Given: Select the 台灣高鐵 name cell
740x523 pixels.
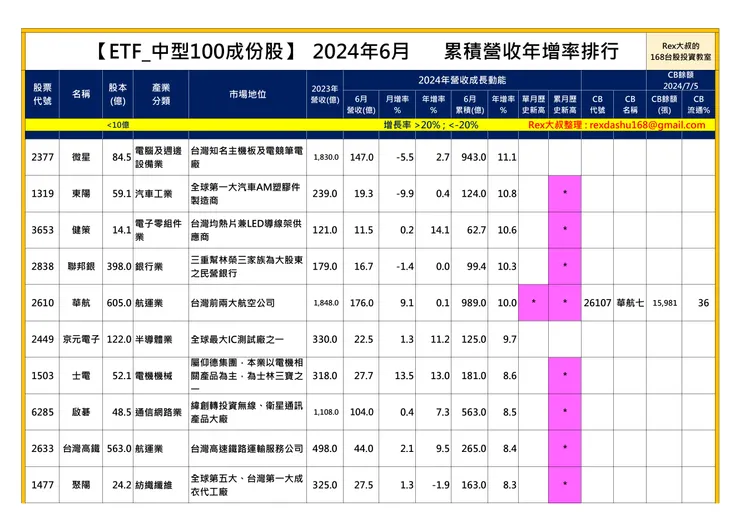Looking at the screenshot, I should pyautogui.click(x=81, y=448).
